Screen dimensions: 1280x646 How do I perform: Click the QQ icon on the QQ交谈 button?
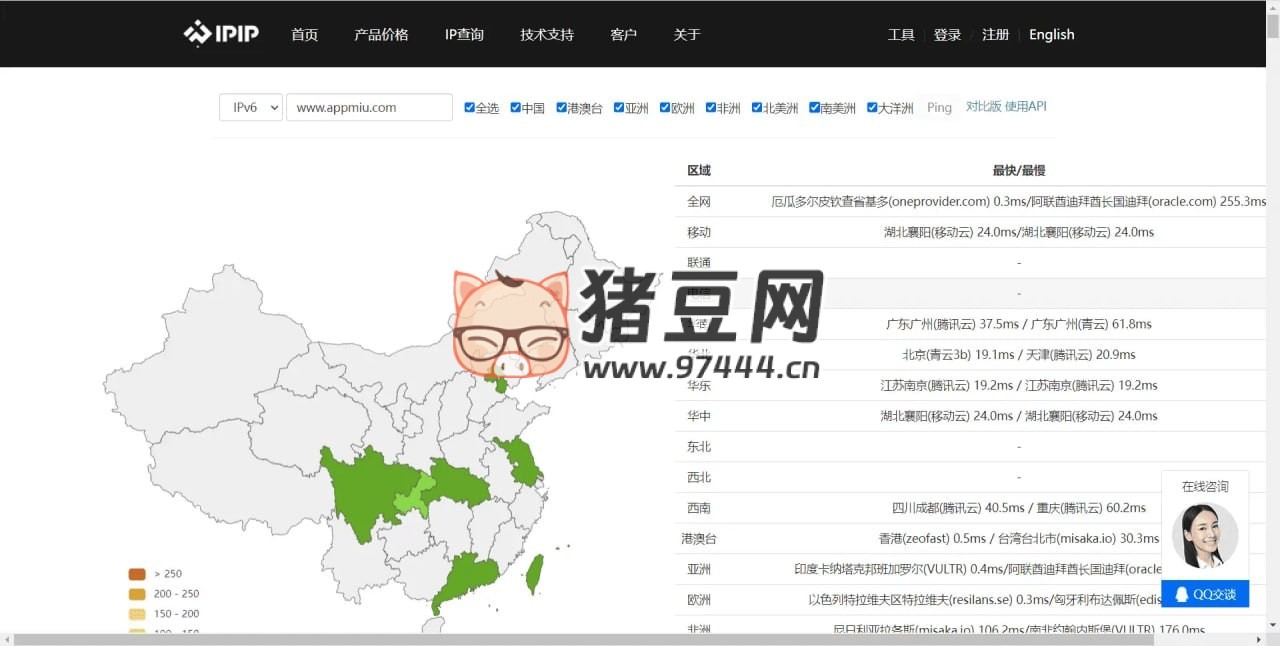(1184, 594)
